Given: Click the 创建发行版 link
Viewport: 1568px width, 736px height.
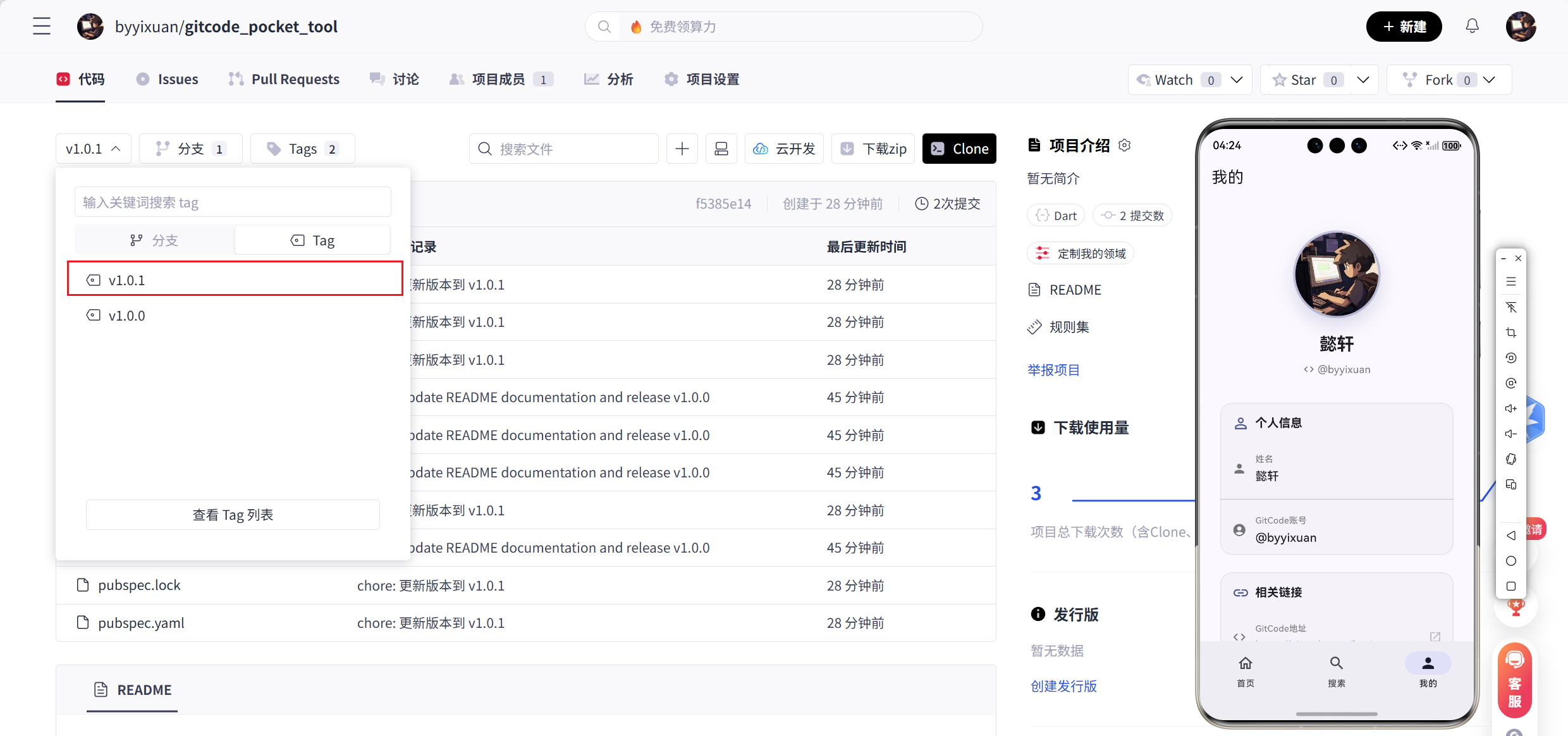Looking at the screenshot, I should point(1063,686).
